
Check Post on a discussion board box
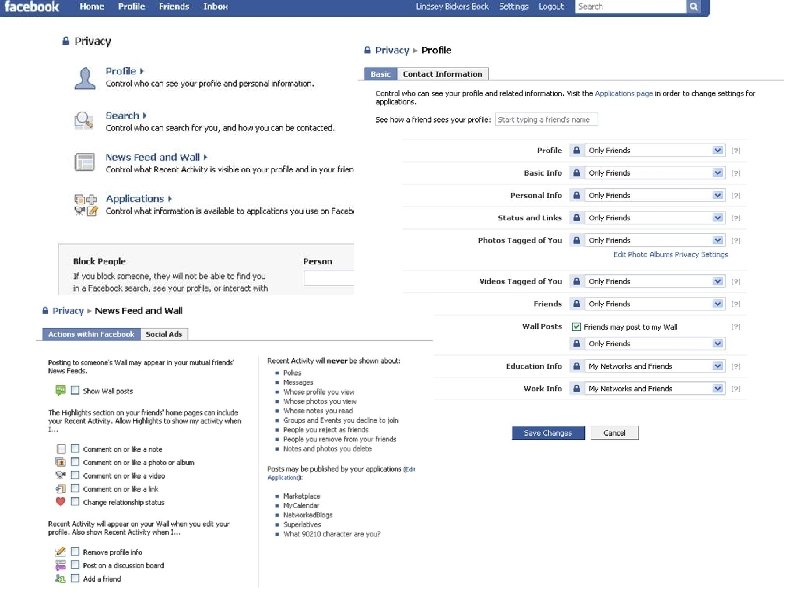click(x=75, y=565)
